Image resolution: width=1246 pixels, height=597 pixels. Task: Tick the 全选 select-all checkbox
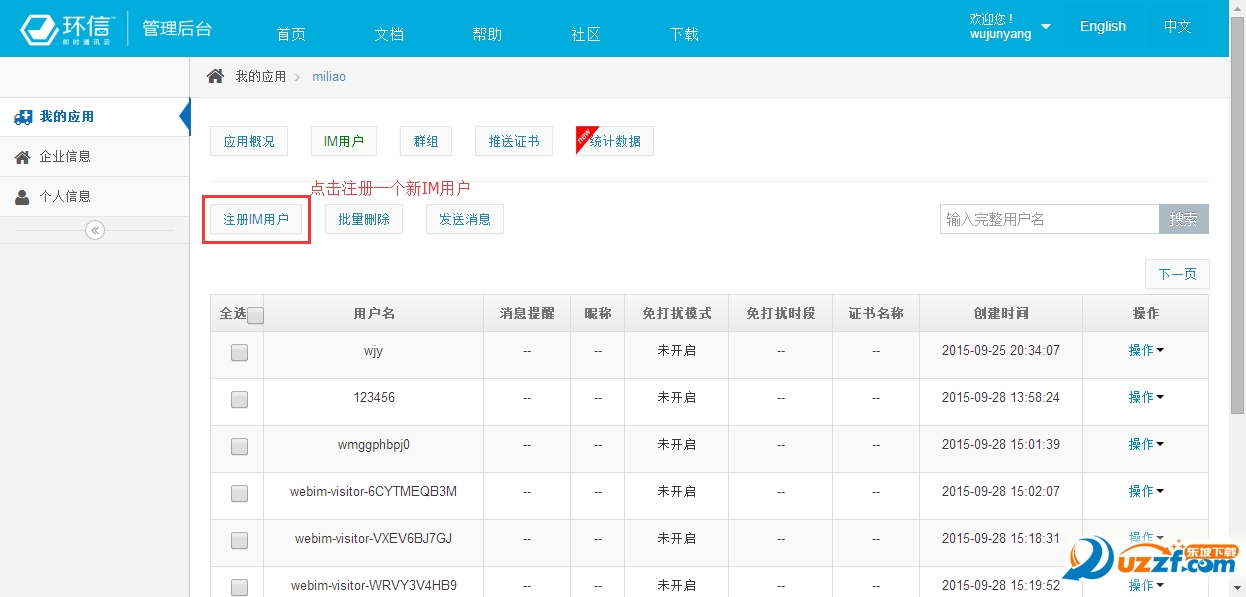[256, 315]
